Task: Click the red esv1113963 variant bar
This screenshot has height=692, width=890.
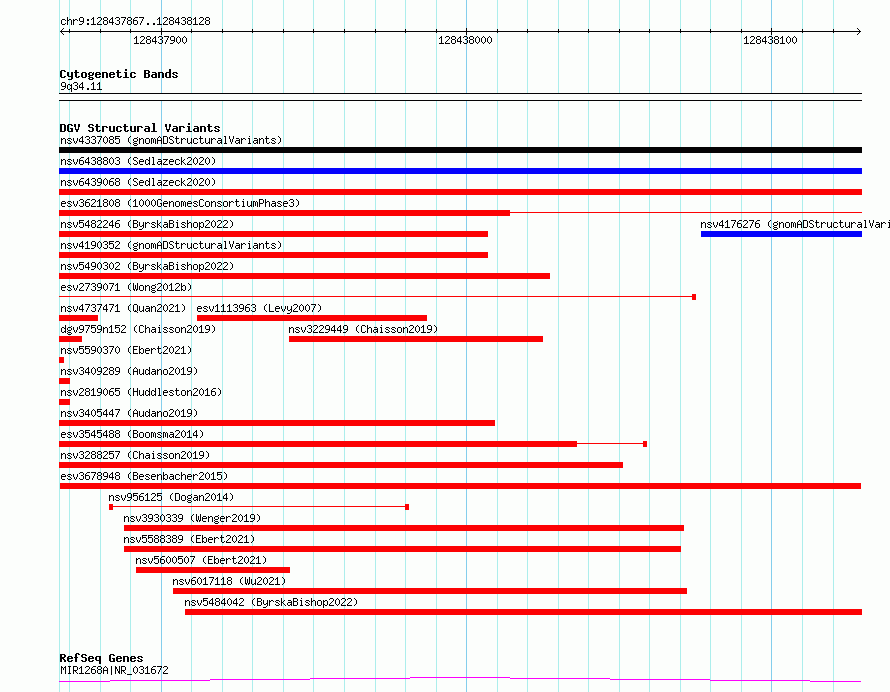Action: click(x=312, y=318)
